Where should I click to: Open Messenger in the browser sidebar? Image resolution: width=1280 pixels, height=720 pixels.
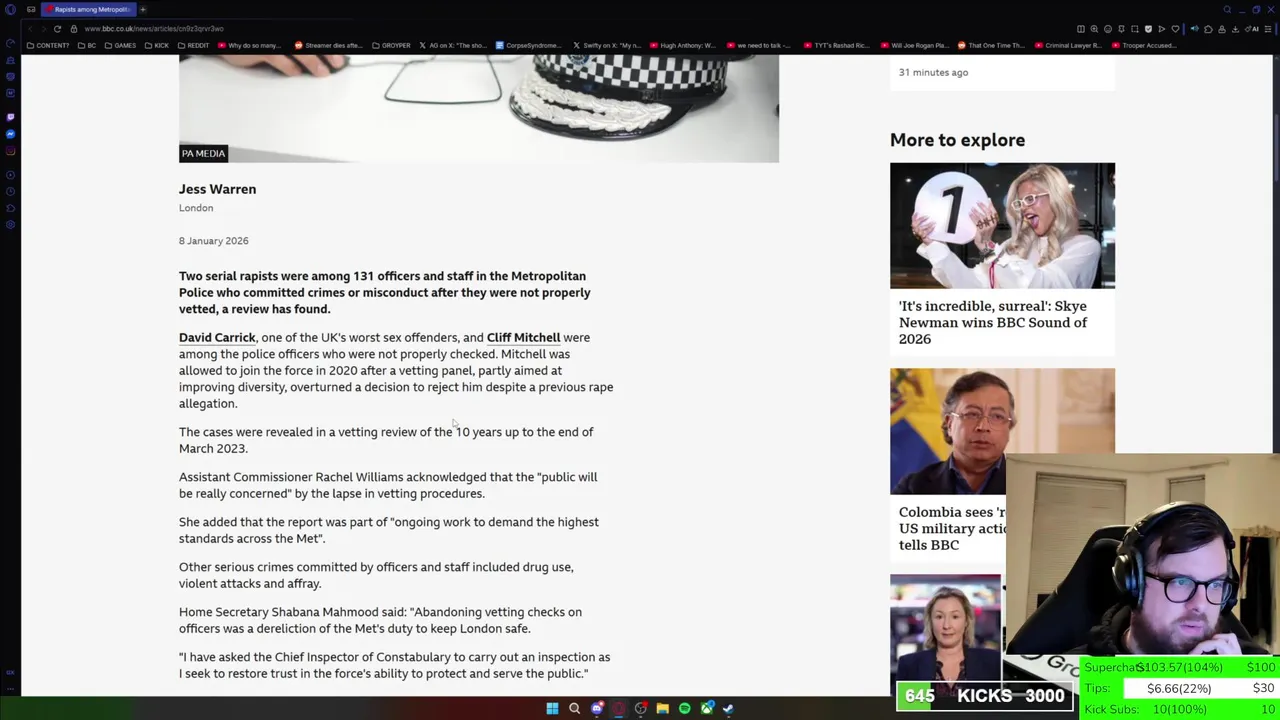(11, 134)
